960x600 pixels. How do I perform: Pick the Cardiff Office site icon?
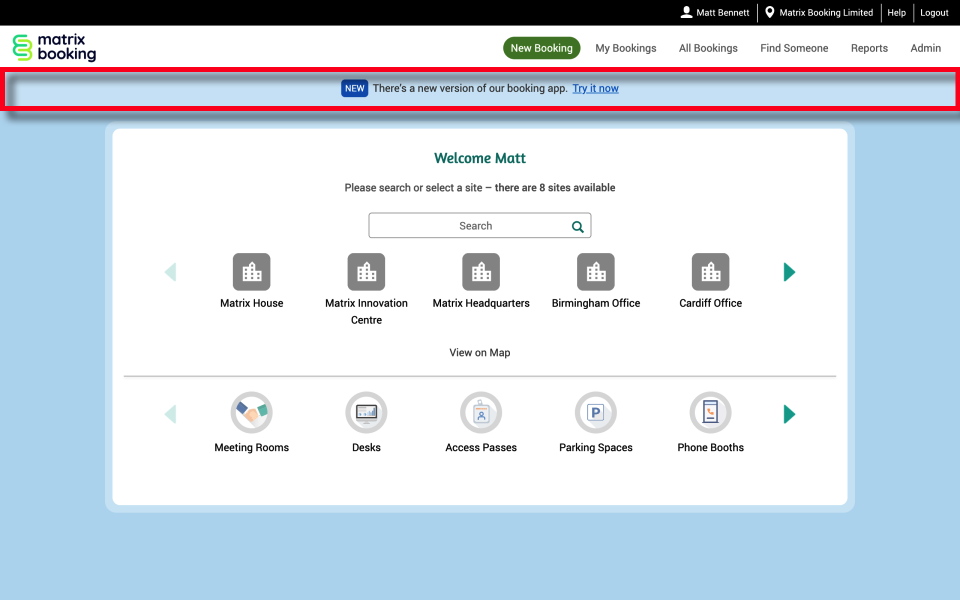tap(711, 272)
